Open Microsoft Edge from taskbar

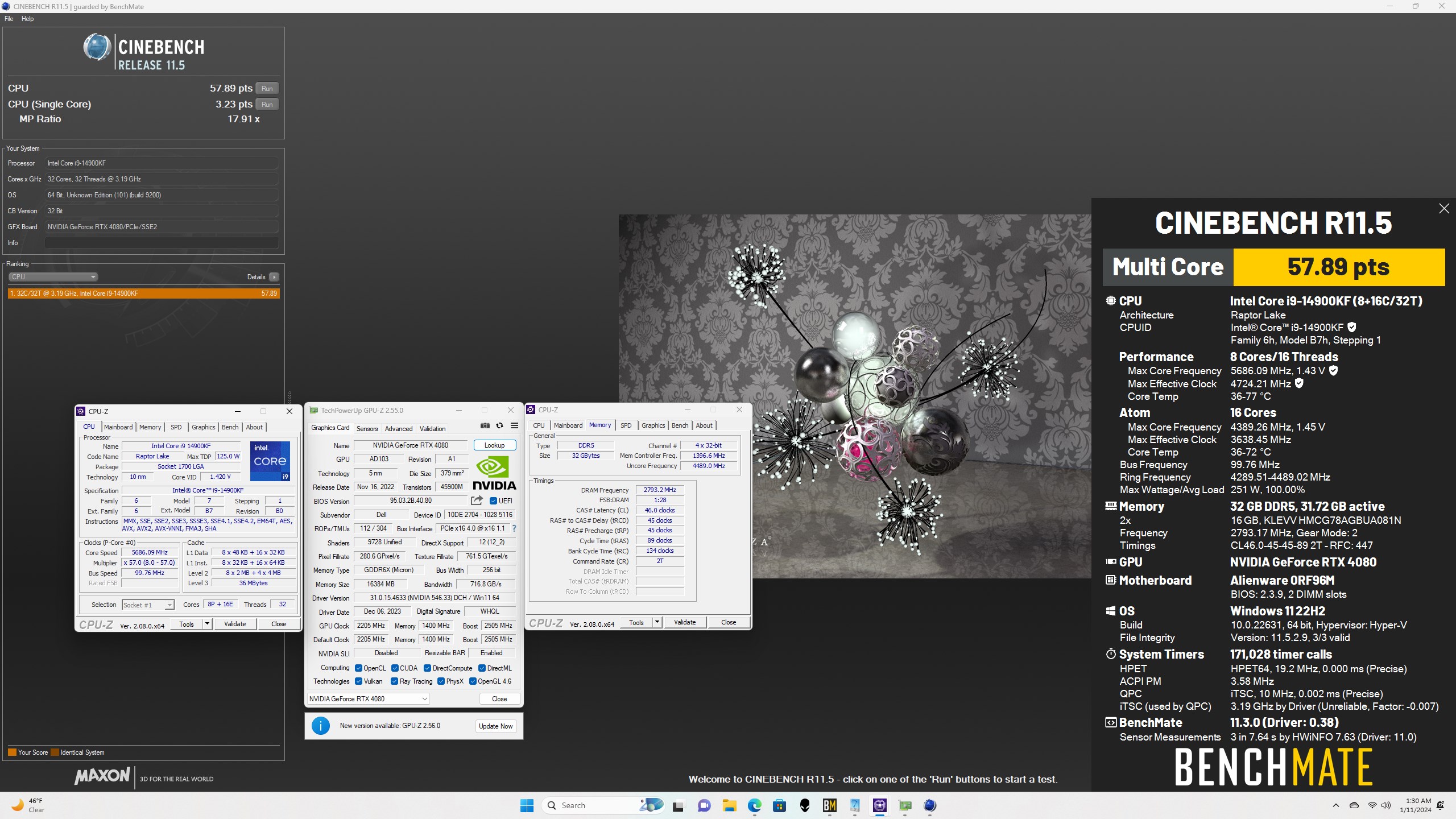pyautogui.click(x=755, y=805)
